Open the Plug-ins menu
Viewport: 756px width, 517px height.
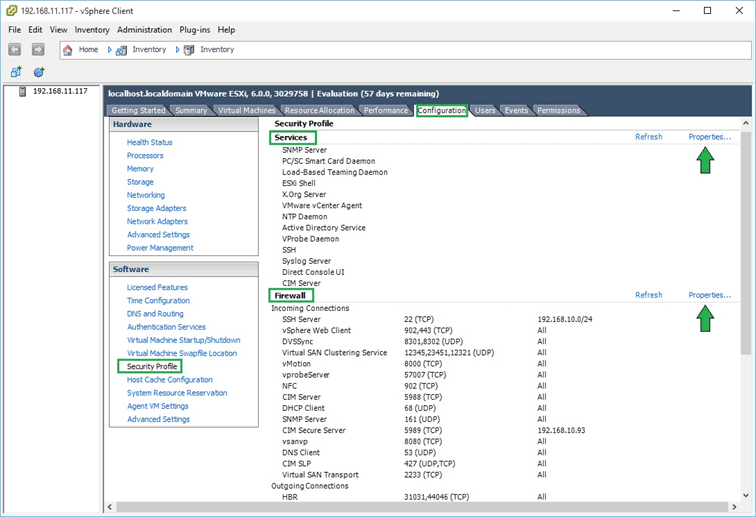[195, 30]
